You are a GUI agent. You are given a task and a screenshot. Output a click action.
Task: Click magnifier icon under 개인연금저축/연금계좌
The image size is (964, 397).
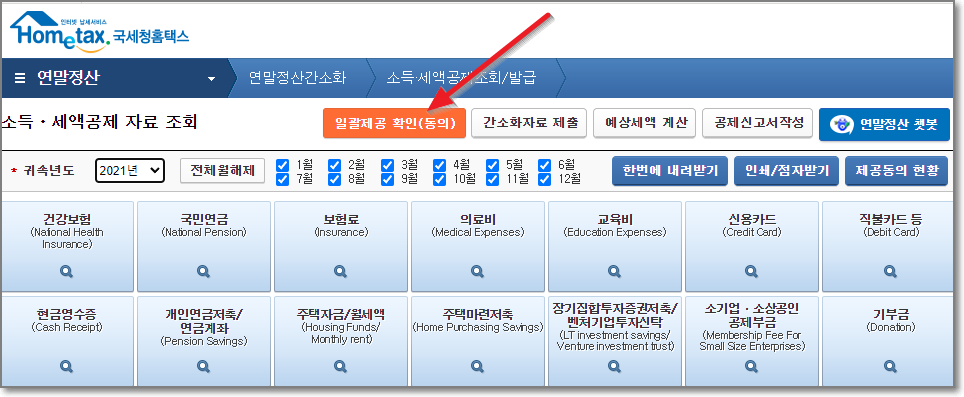coord(203,366)
